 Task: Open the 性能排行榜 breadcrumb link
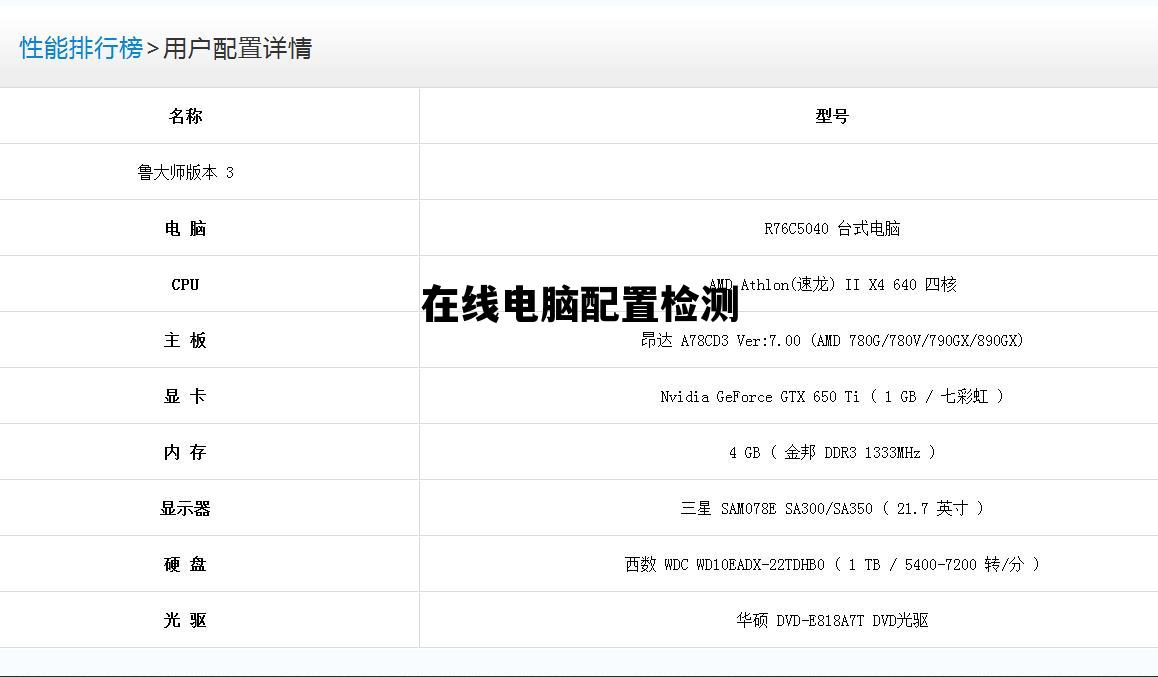tap(81, 49)
